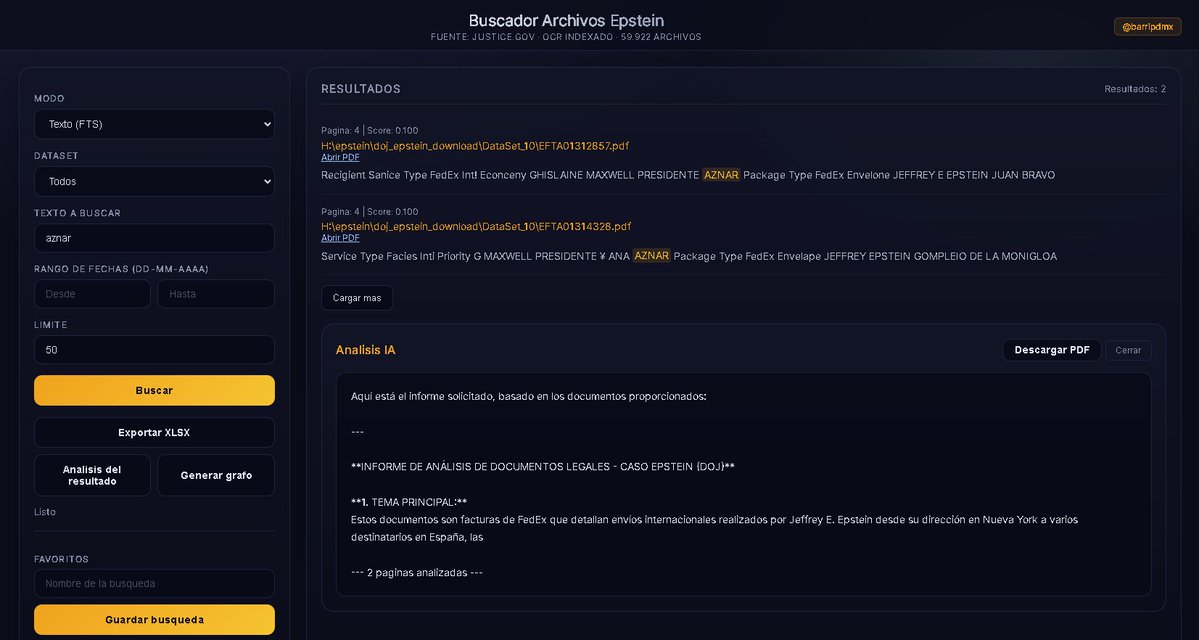Open the Modo dropdown showing Texto (FTS)
The height and width of the screenshot is (640, 1199).
tap(154, 124)
